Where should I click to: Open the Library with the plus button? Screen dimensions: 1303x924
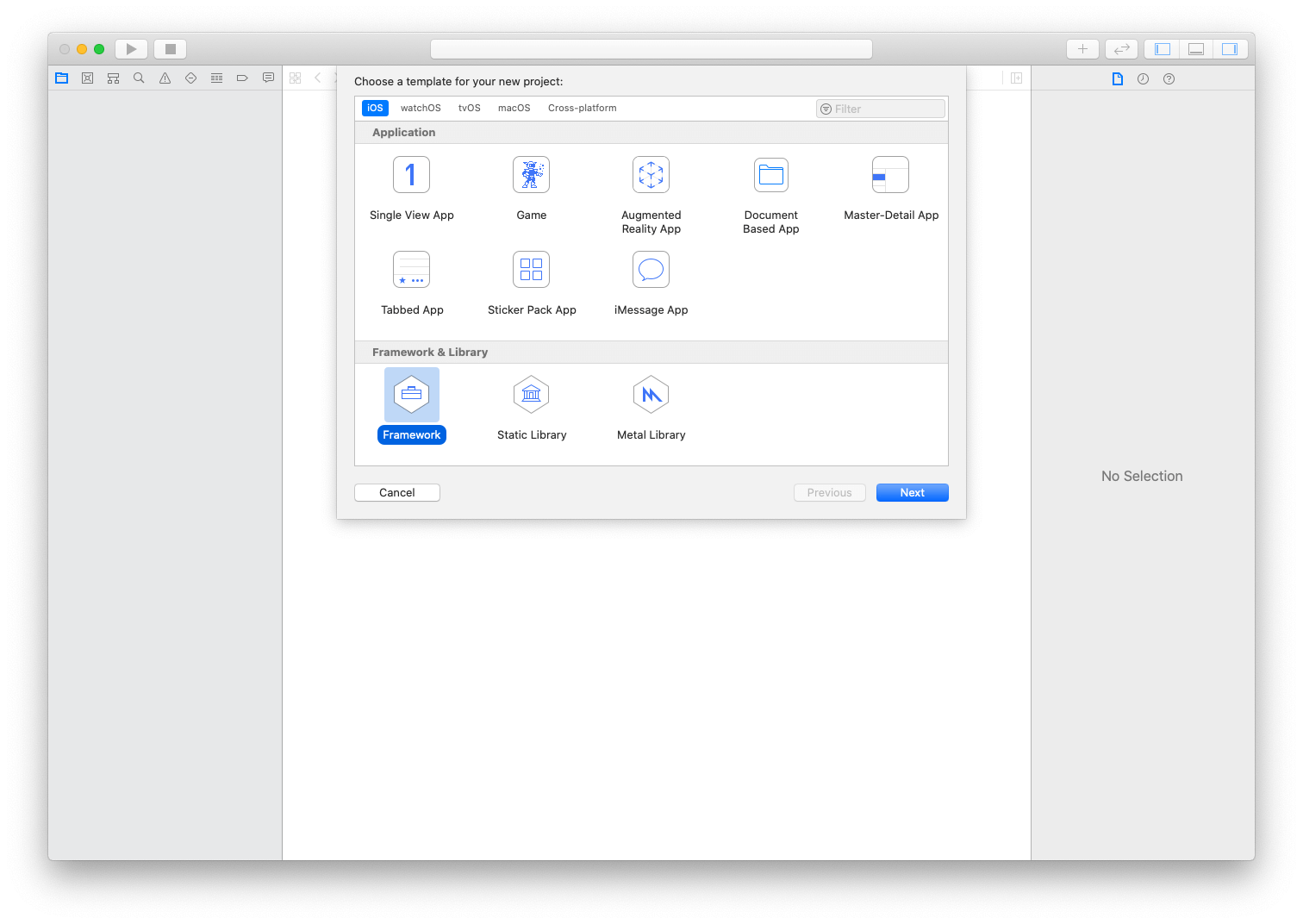pos(1082,49)
